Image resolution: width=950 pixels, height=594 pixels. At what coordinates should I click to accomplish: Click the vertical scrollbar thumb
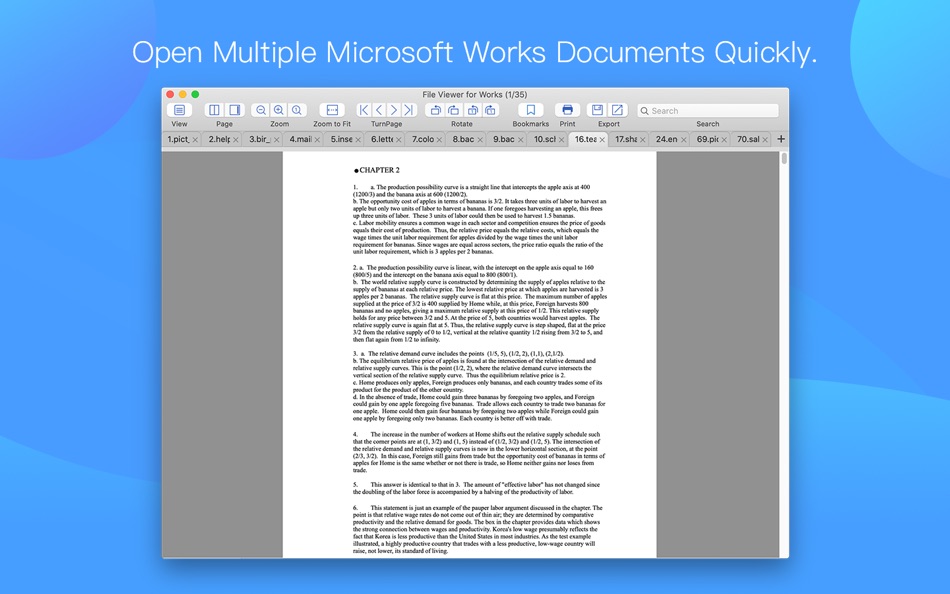point(784,159)
